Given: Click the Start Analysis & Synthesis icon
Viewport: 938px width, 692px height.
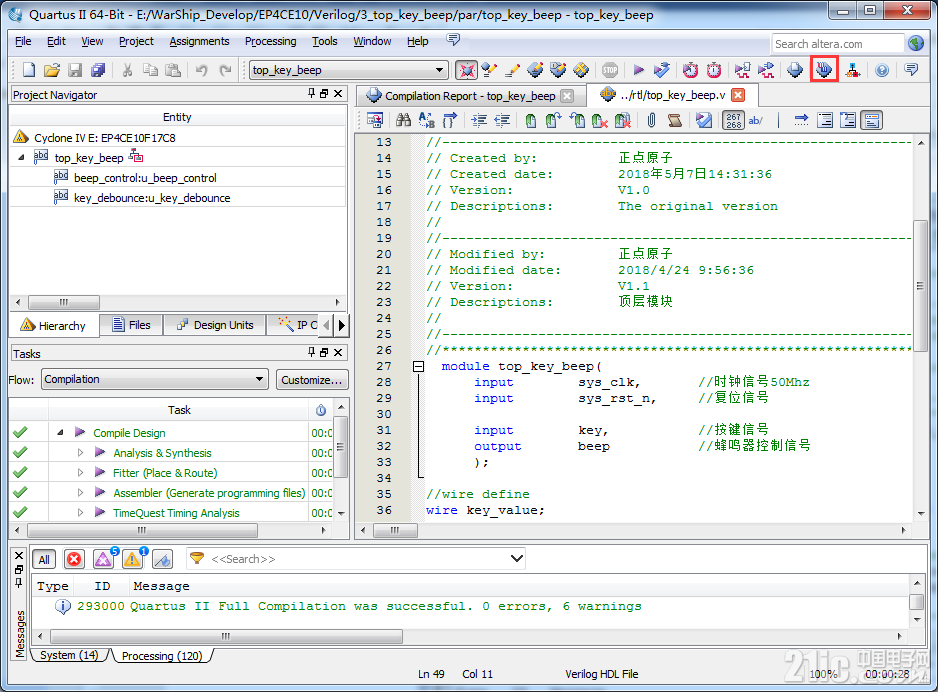Looking at the screenshot, I should (662, 70).
